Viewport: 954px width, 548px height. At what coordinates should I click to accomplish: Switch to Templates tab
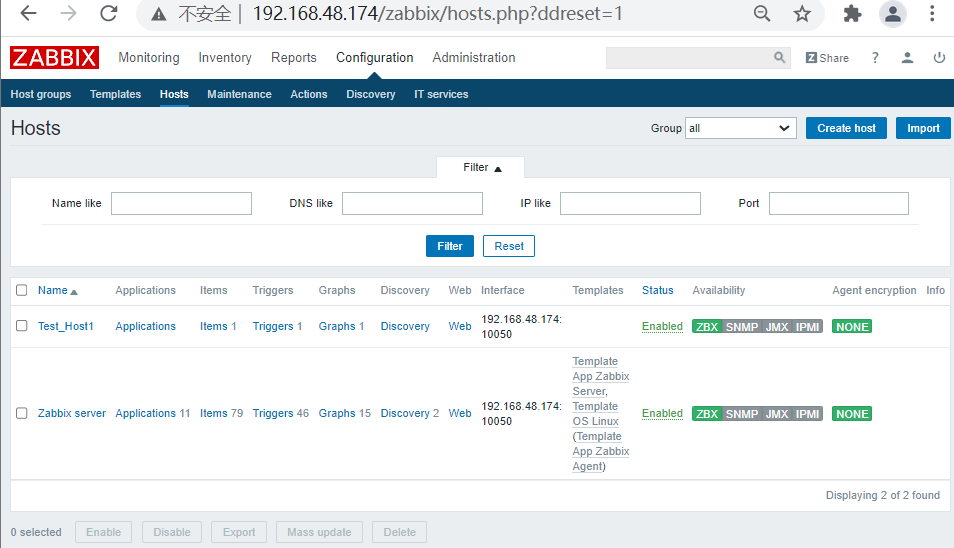click(x=116, y=94)
